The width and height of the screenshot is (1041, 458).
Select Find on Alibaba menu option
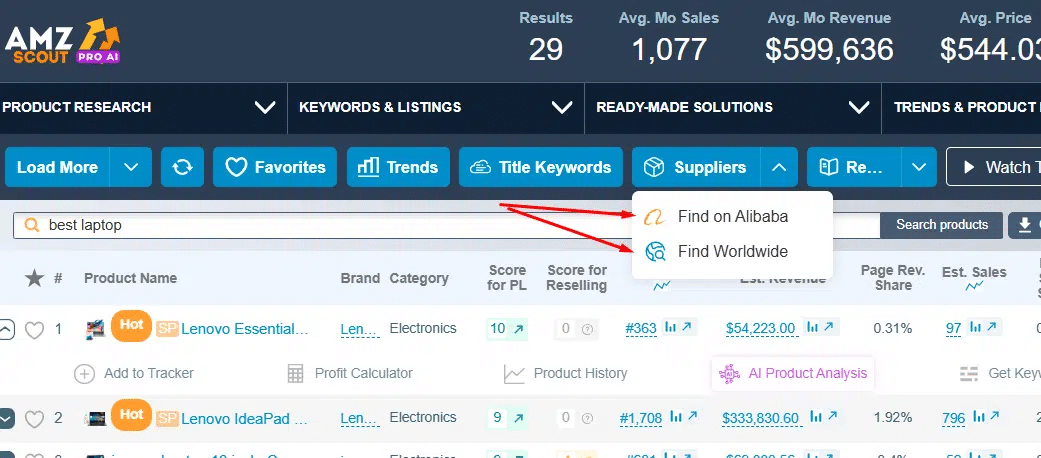pyautogui.click(x=732, y=216)
